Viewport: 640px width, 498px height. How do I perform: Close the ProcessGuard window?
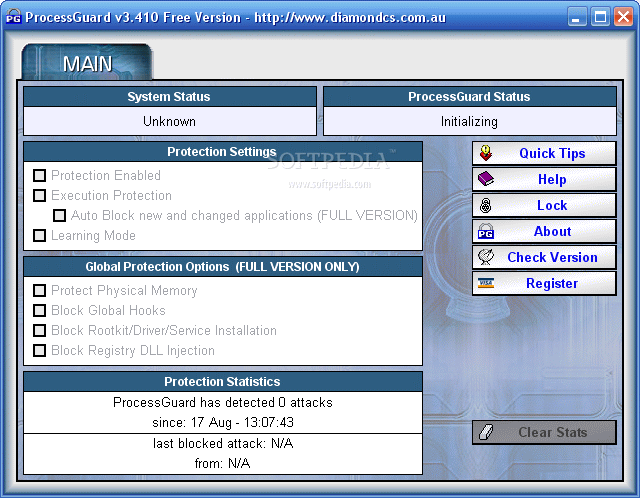click(623, 17)
